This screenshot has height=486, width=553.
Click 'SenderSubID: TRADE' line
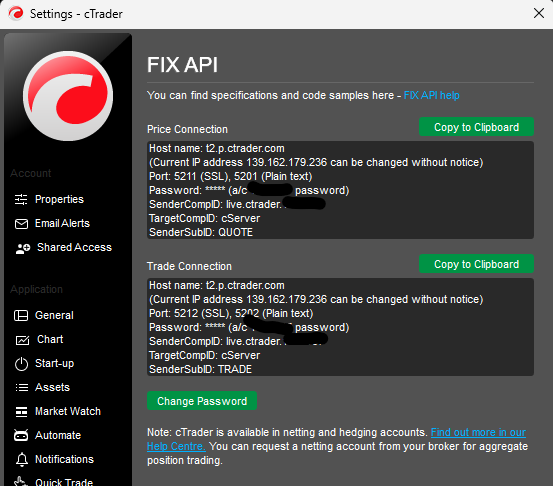tap(200, 369)
